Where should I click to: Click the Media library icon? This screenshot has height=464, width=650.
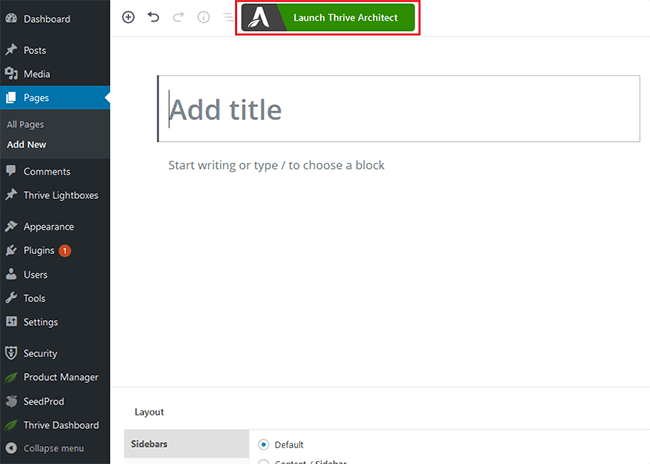tap(11, 73)
